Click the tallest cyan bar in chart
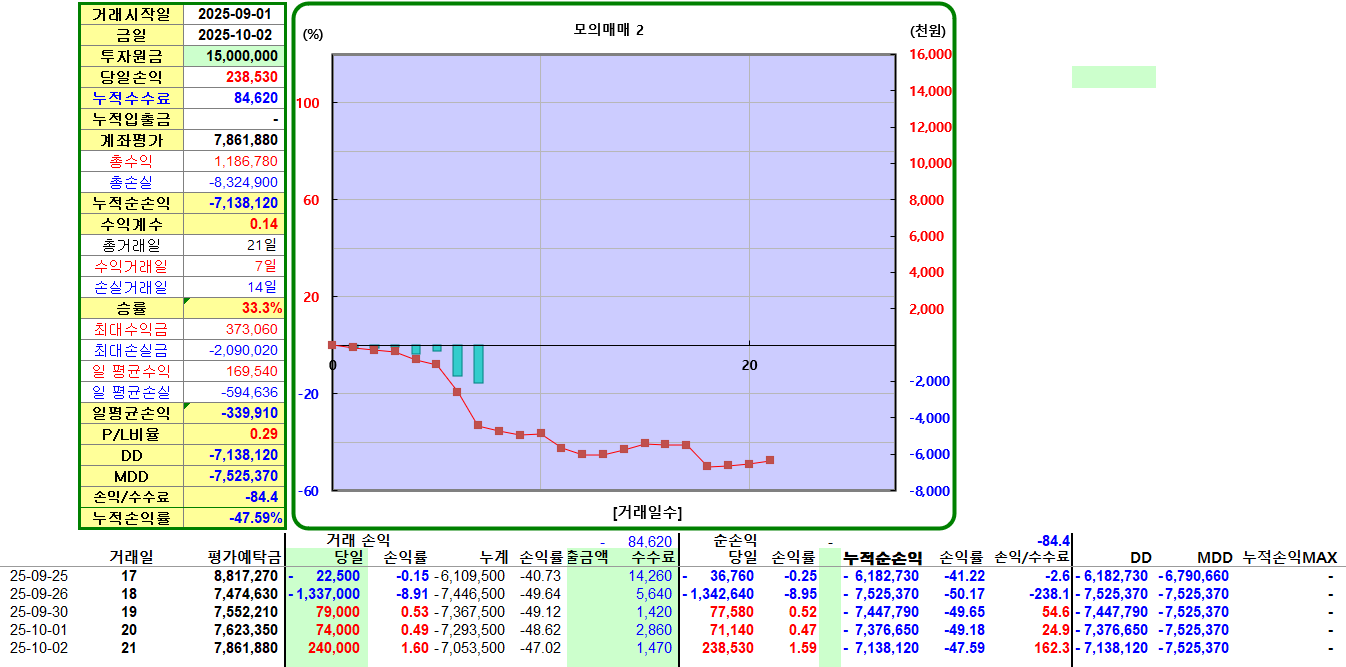Screen dimensions: 1346x667 pyautogui.click(x=479, y=364)
